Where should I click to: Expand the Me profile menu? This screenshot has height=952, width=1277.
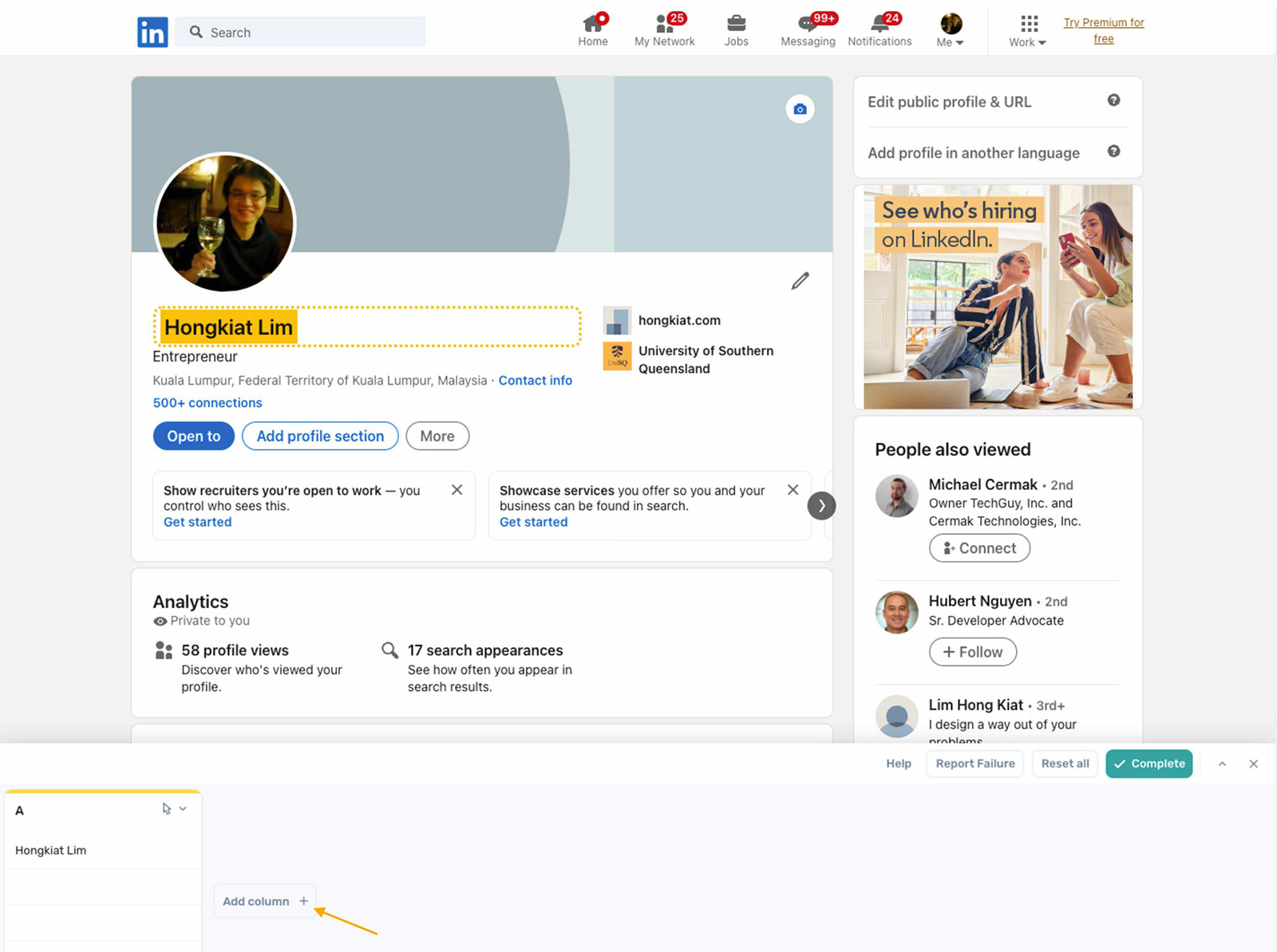(x=951, y=30)
